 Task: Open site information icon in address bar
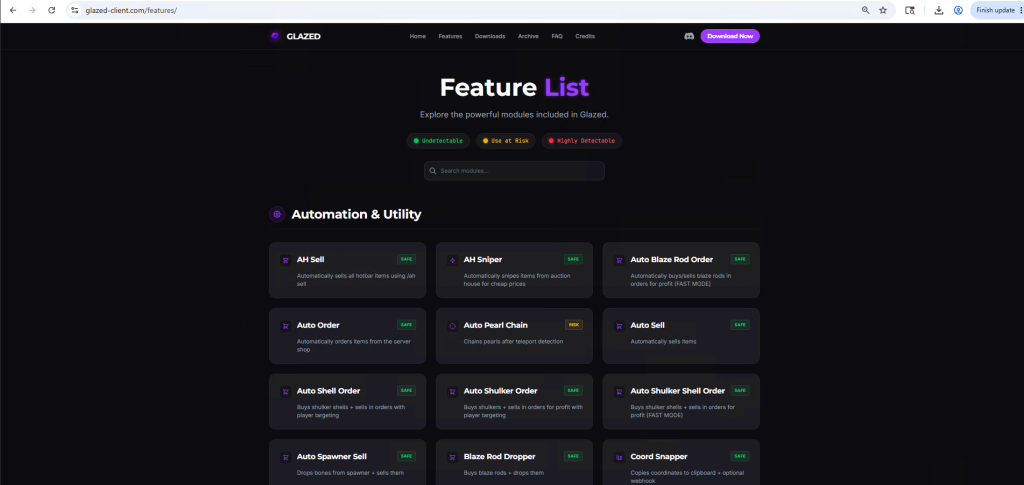(75, 10)
